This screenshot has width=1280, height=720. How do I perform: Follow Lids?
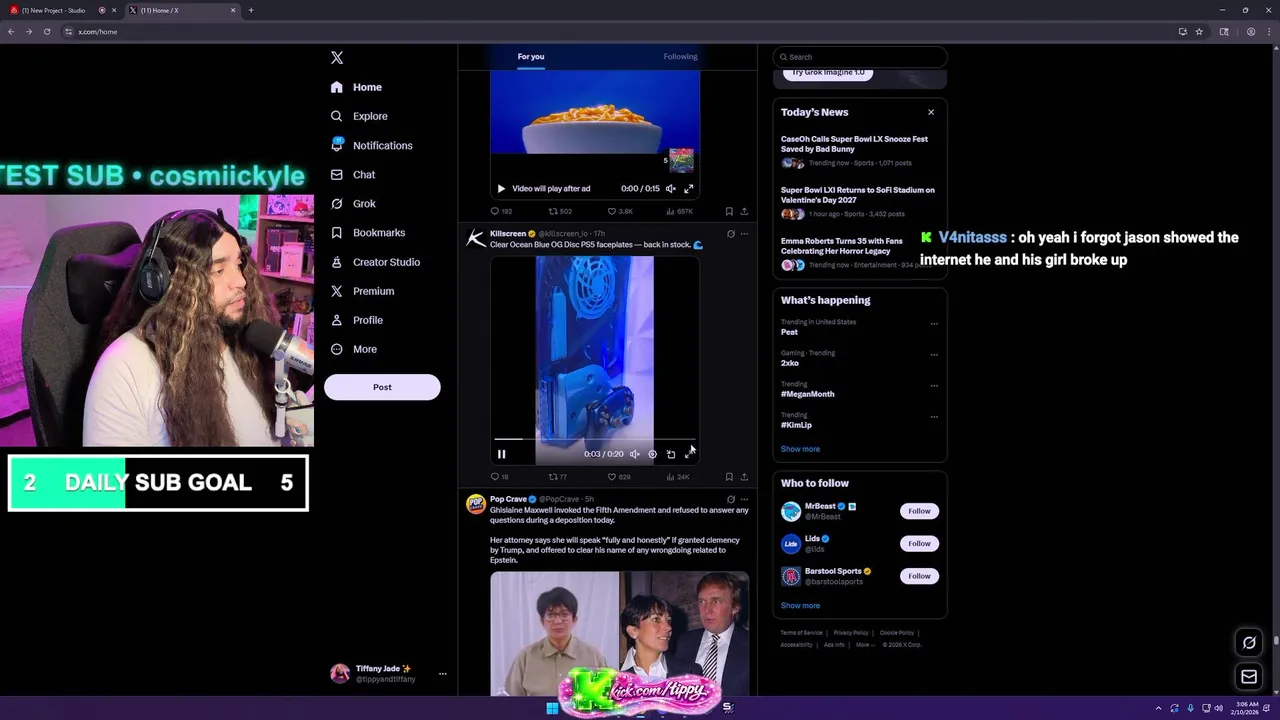919,543
